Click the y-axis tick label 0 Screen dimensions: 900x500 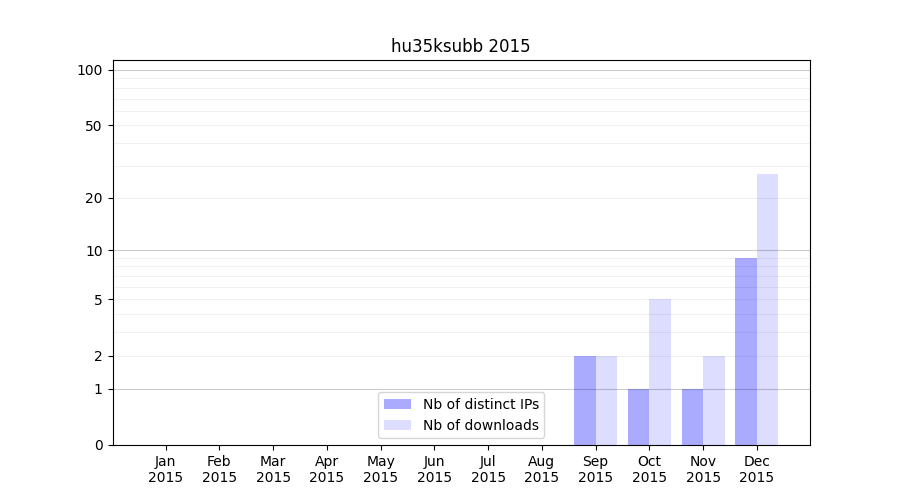point(98,445)
